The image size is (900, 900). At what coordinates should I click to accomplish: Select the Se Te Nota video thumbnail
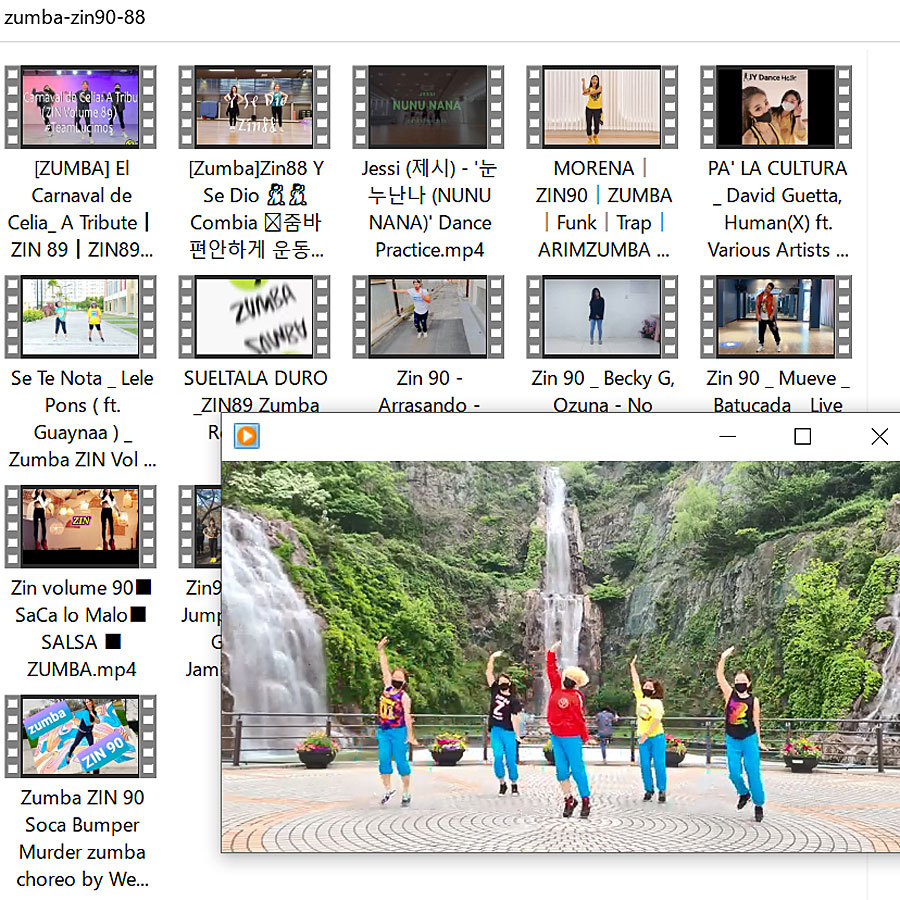tap(80, 317)
